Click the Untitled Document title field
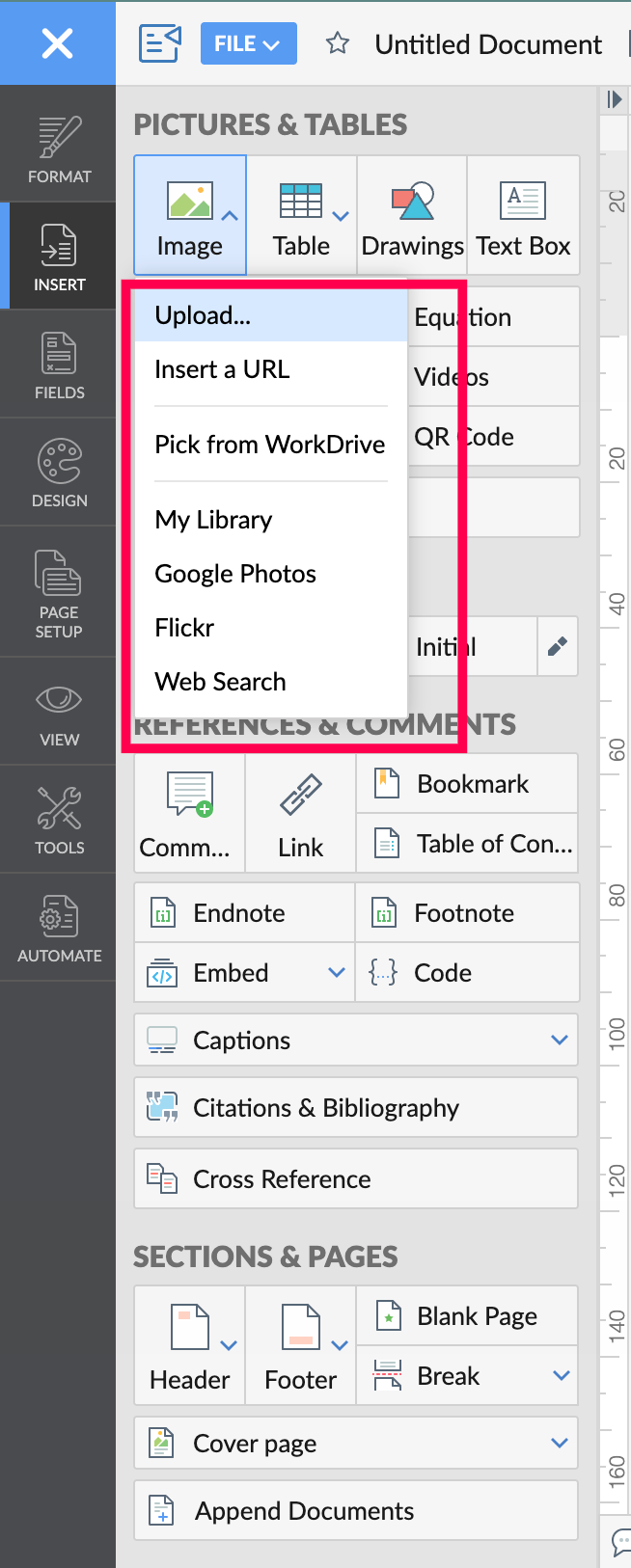 488,44
